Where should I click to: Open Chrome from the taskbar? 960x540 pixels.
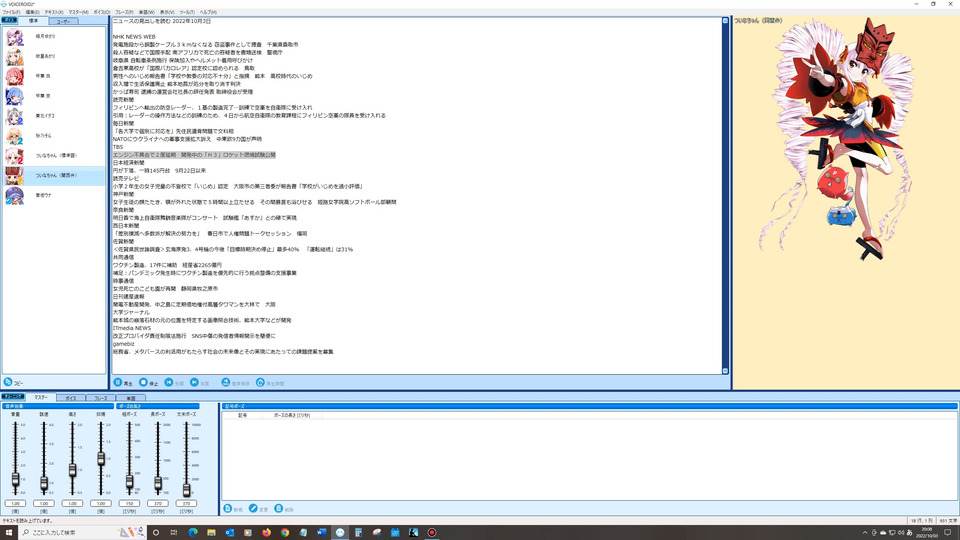[x=285, y=532]
